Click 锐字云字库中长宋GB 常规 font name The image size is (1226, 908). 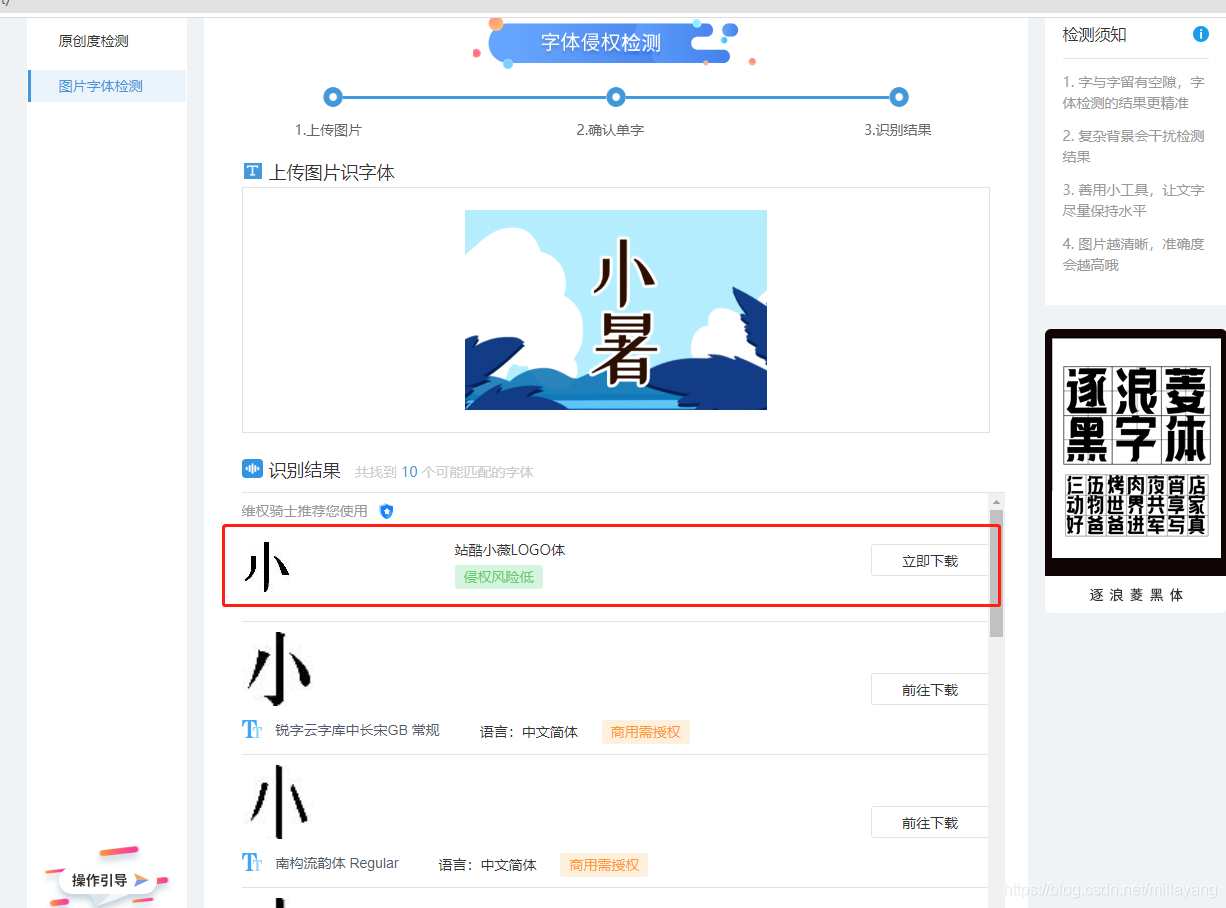(x=357, y=730)
